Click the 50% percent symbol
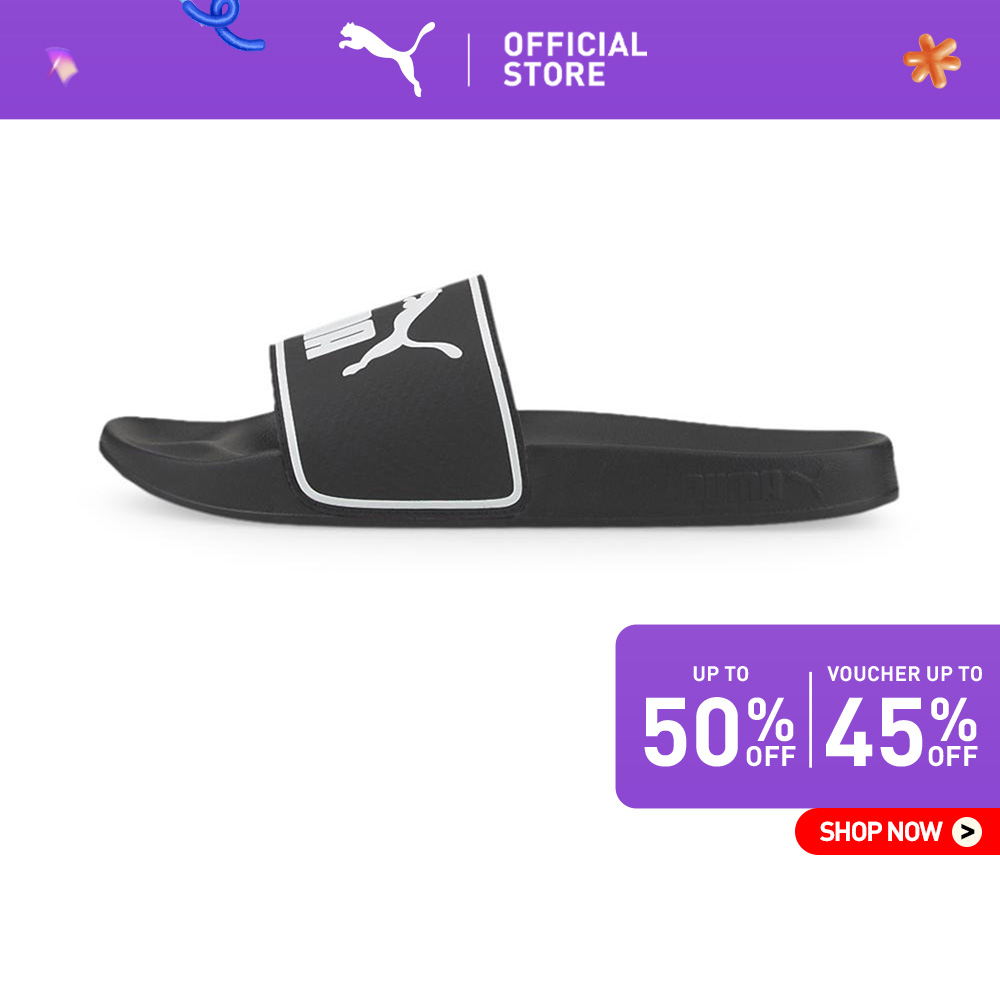 [770, 719]
